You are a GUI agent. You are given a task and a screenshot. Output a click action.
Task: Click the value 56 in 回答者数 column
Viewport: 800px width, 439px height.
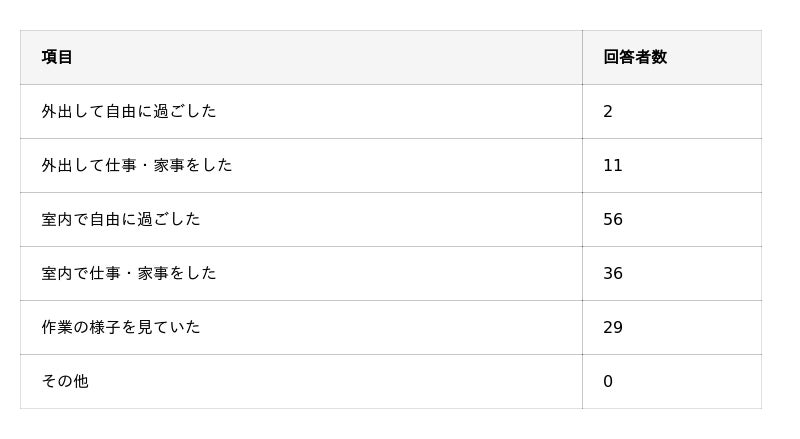click(x=613, y=219)
